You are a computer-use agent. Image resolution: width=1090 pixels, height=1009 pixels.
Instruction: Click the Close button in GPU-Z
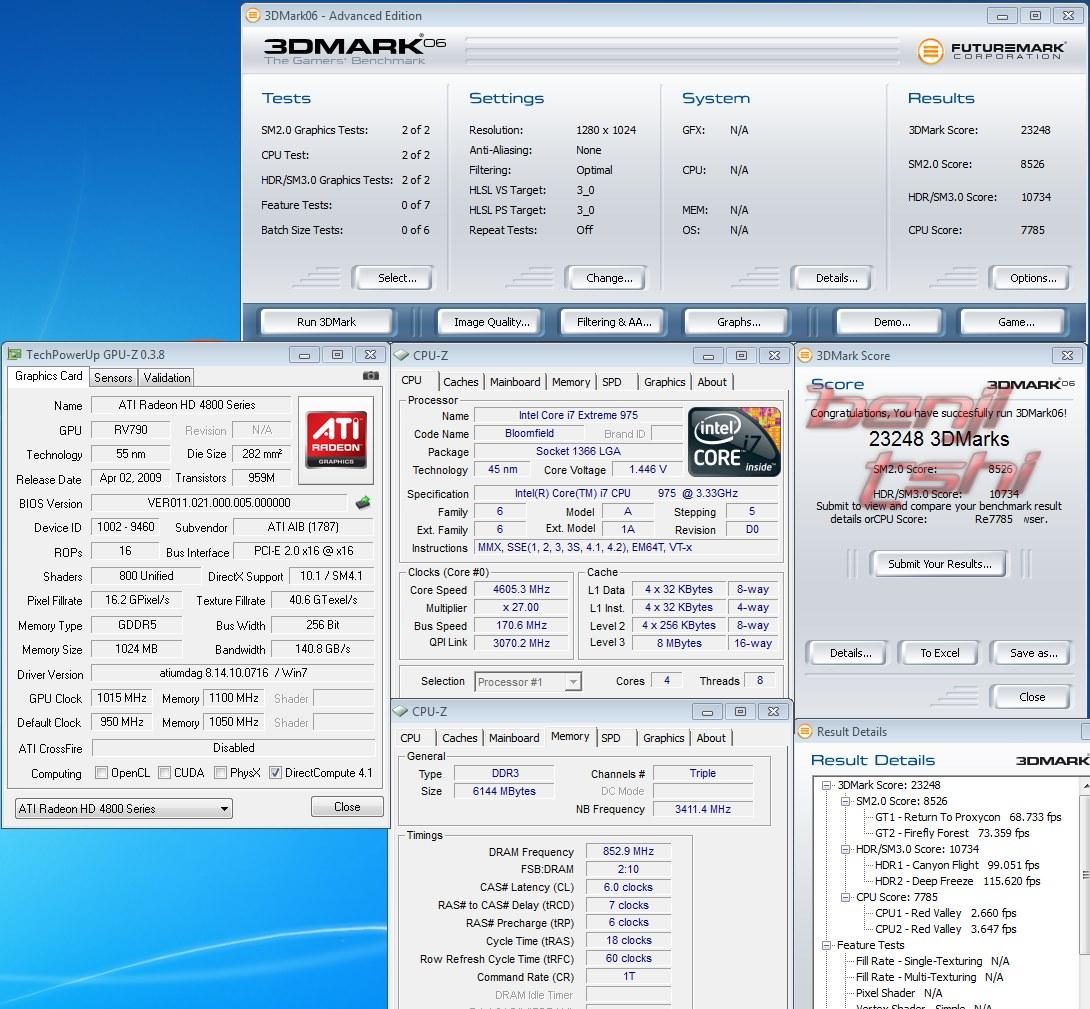[x=347, y=807]
